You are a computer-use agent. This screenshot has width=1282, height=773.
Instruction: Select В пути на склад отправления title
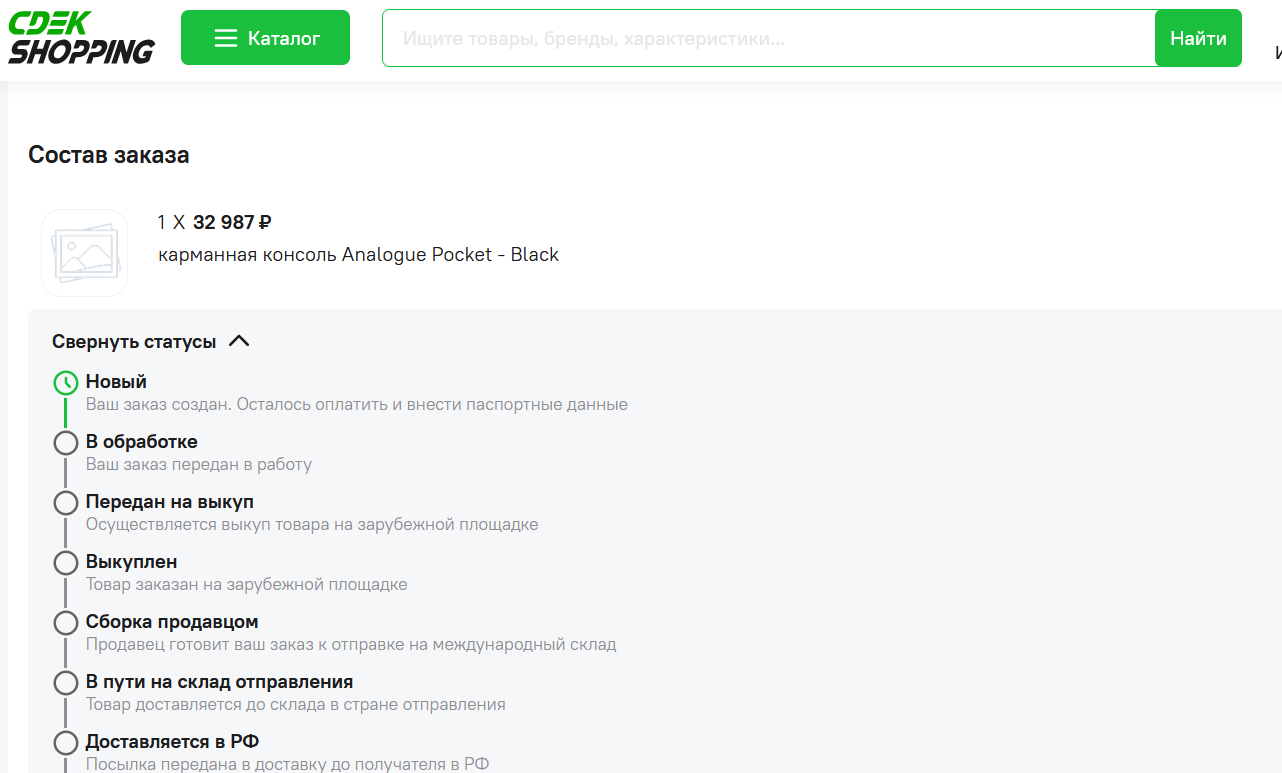point(219,681)
